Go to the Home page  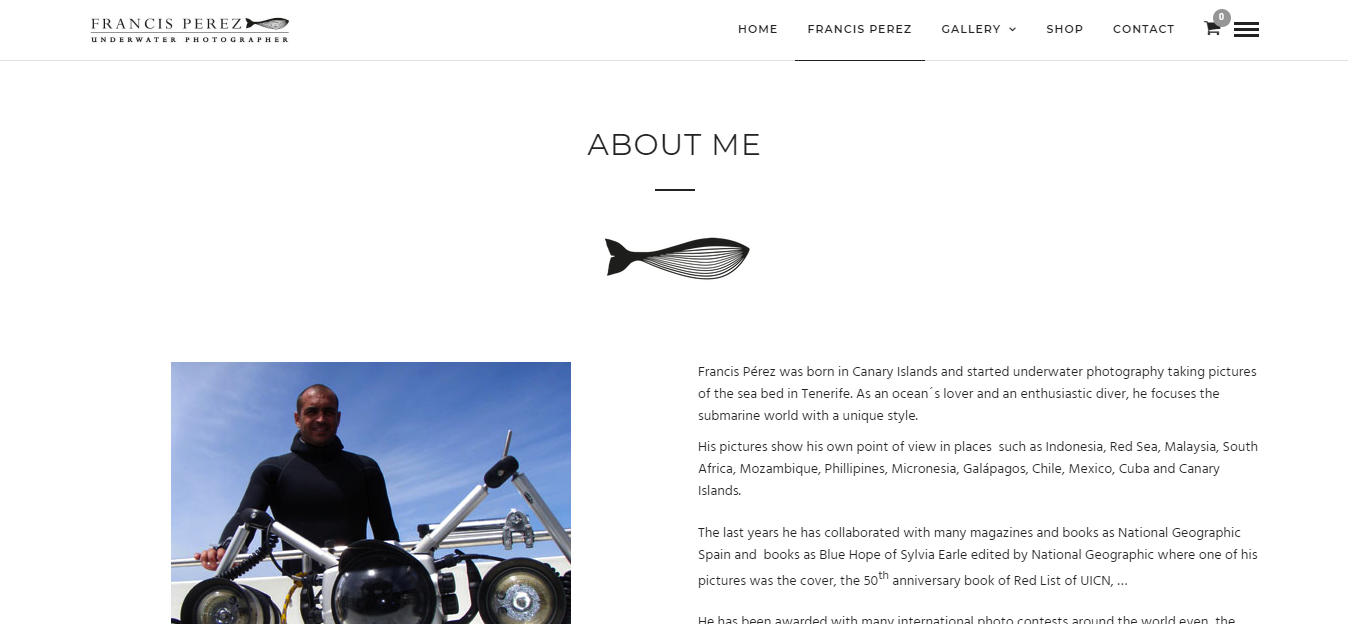coord(758,29)
